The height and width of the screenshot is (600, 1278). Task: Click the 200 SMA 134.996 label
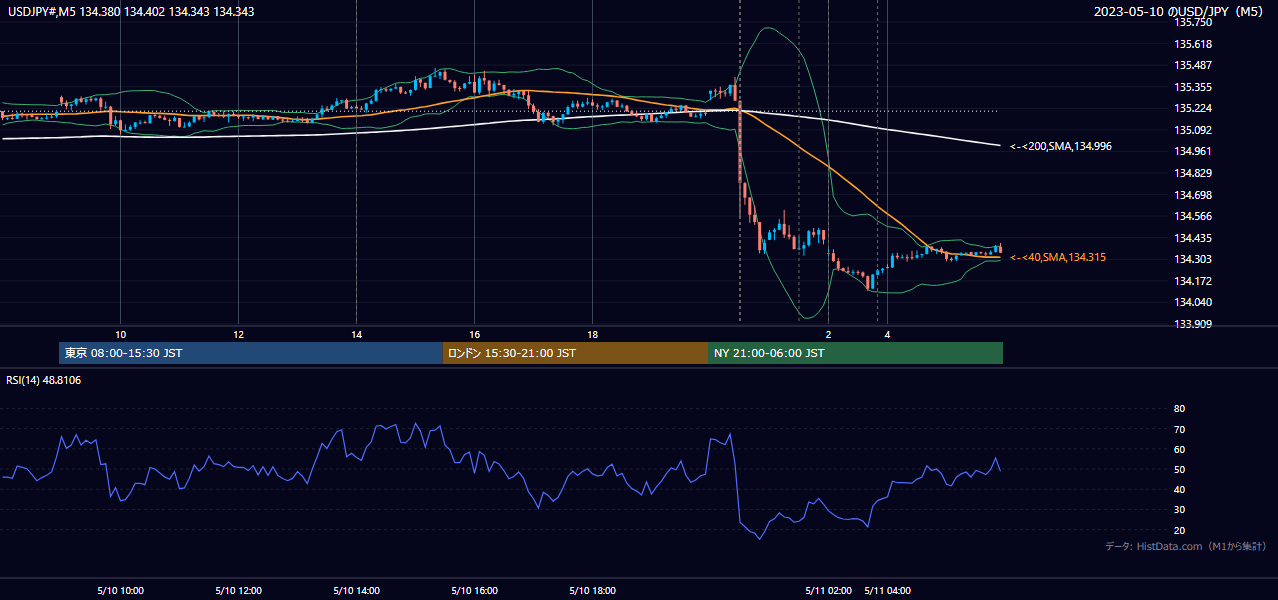coord(1061,147)
